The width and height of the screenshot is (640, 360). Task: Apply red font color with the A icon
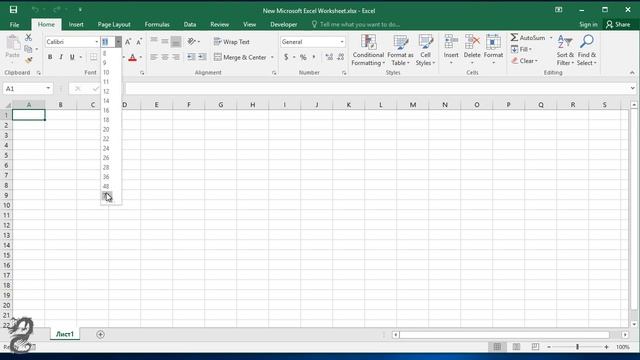[132, 58]
